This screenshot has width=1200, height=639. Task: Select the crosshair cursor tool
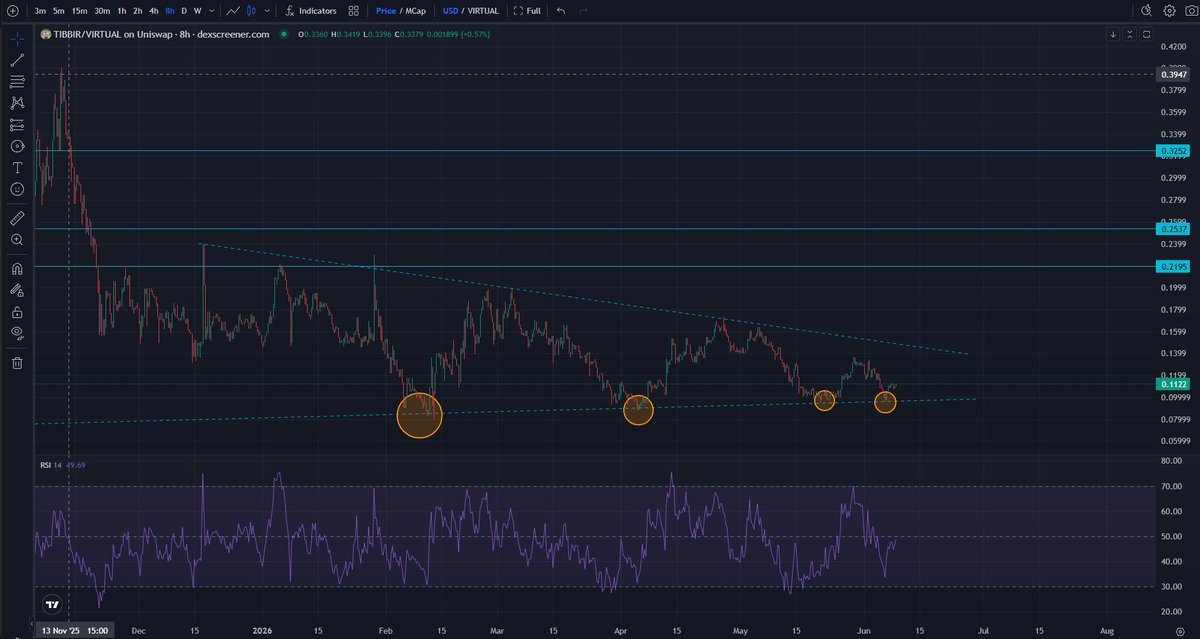point(17,38)
